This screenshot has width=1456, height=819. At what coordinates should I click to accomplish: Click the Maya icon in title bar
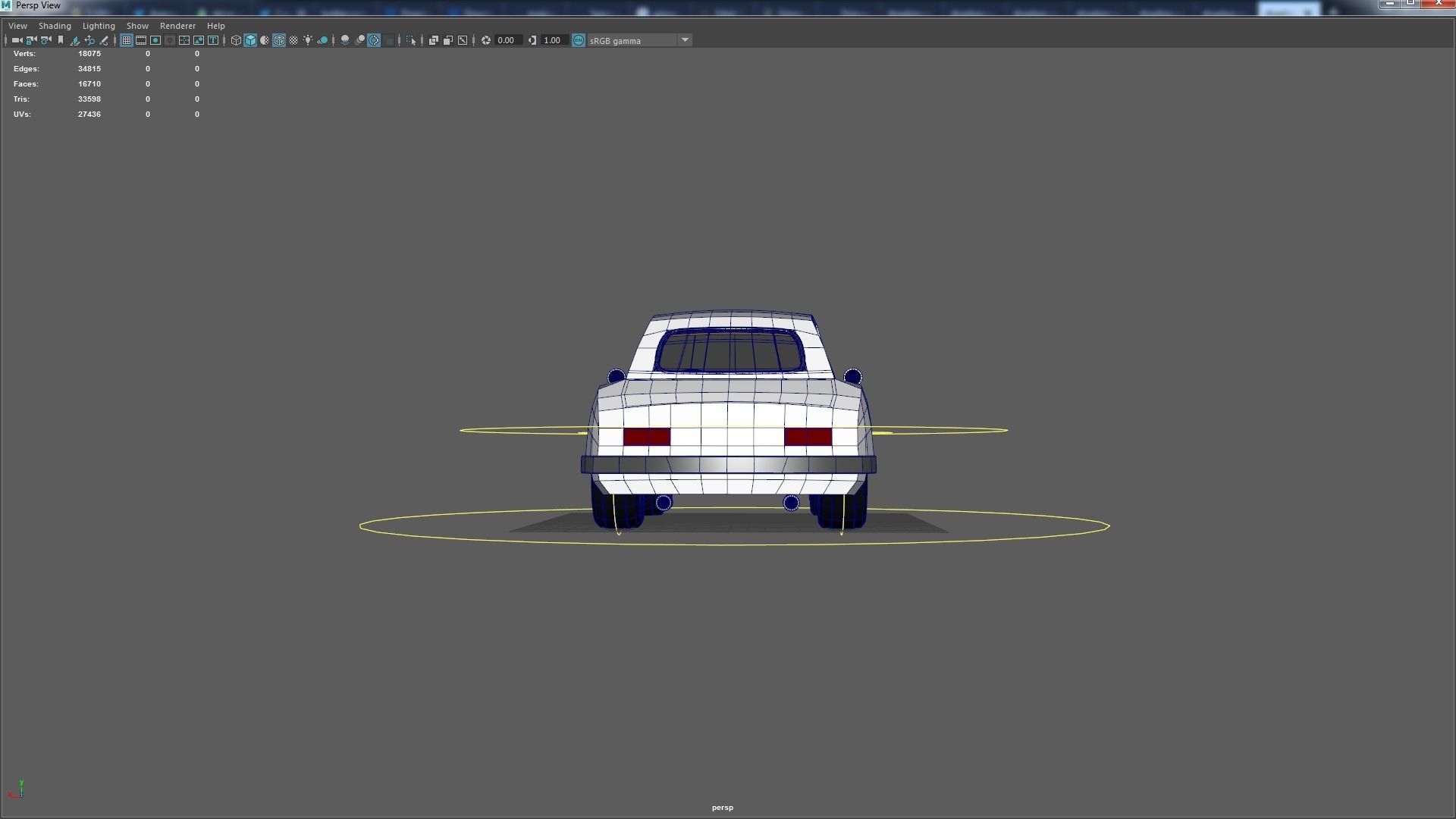coord(6,5)
